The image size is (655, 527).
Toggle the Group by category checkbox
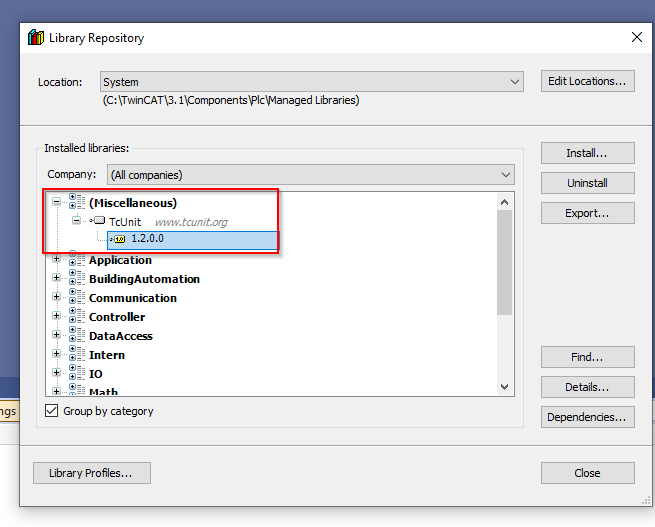pos(51,410)
